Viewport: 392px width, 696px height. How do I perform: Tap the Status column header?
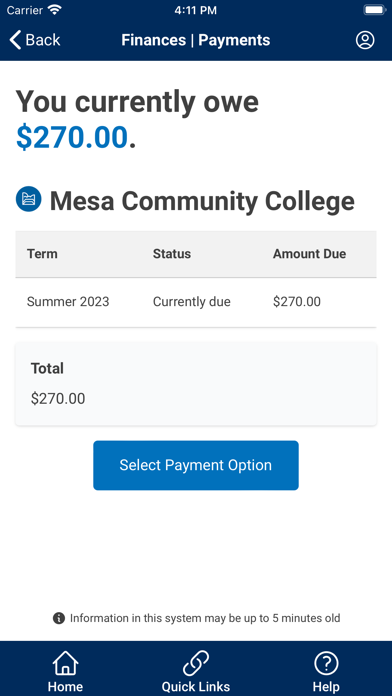[x=172, y=254]
